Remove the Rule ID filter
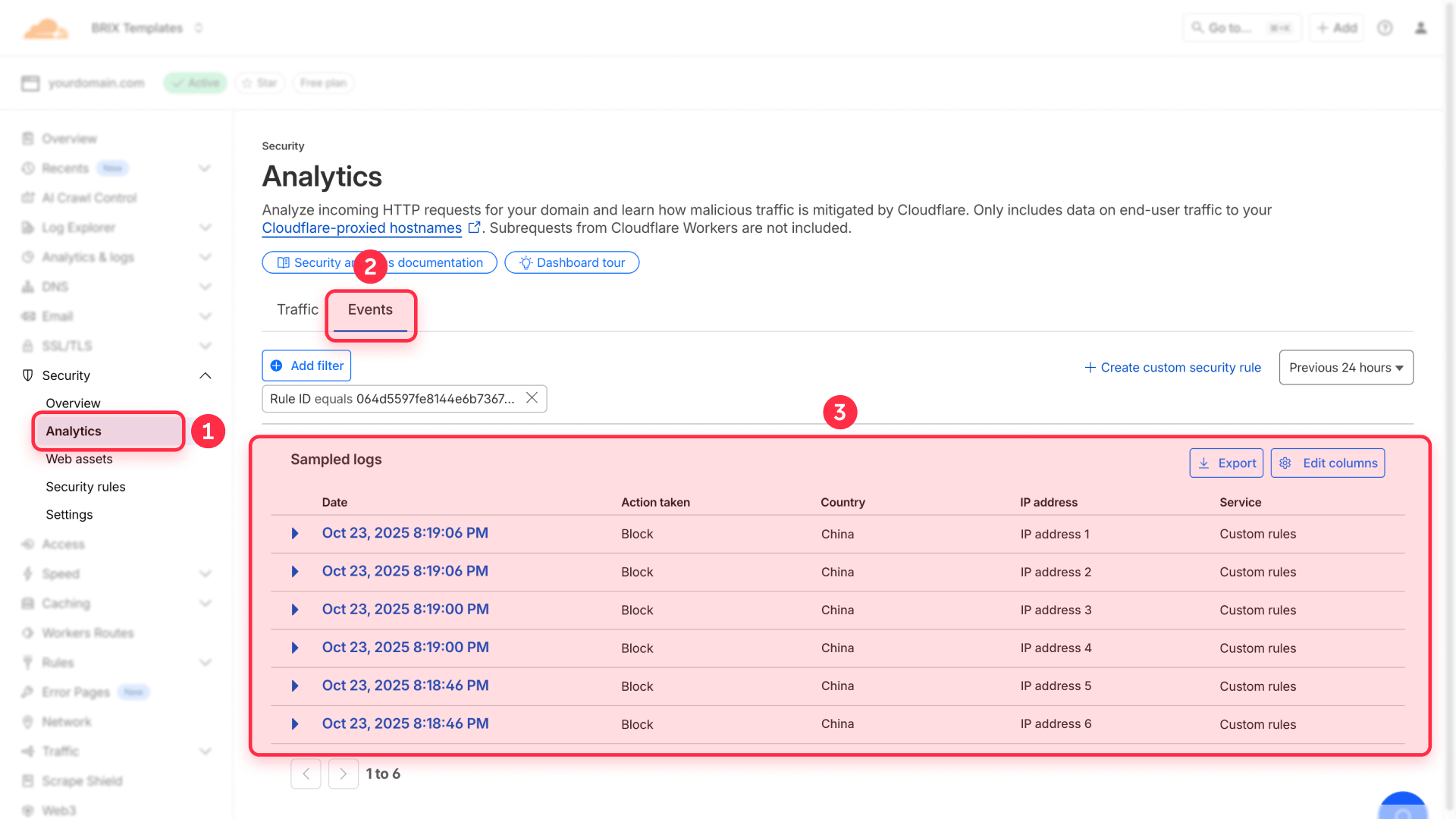This screenshot has width=1456, height=819. click(x=532, y=398)
